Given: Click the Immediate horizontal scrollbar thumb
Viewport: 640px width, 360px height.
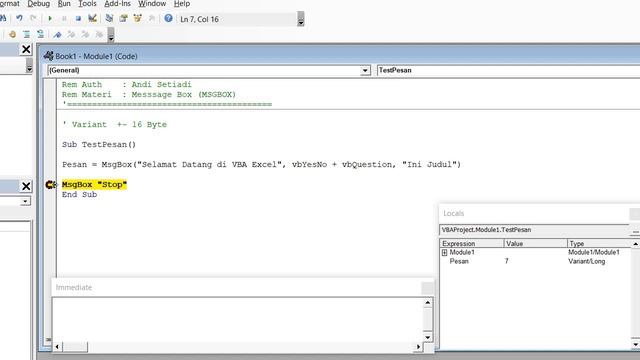Looking at the screenshot, I should pos(75,347).
